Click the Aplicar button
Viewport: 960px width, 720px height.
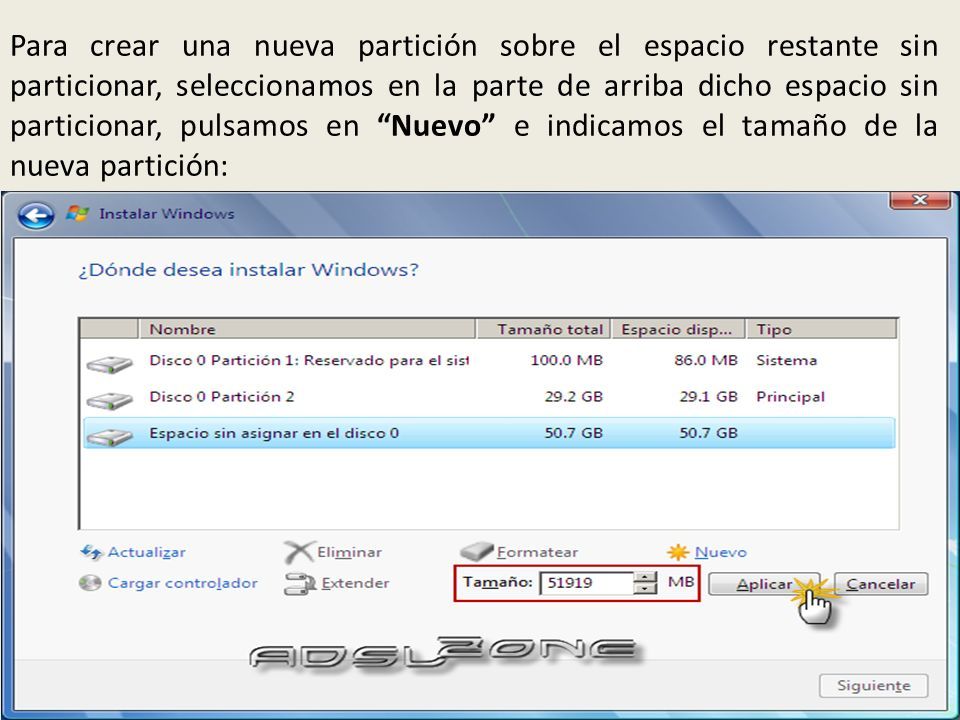(x=763, y=584)
